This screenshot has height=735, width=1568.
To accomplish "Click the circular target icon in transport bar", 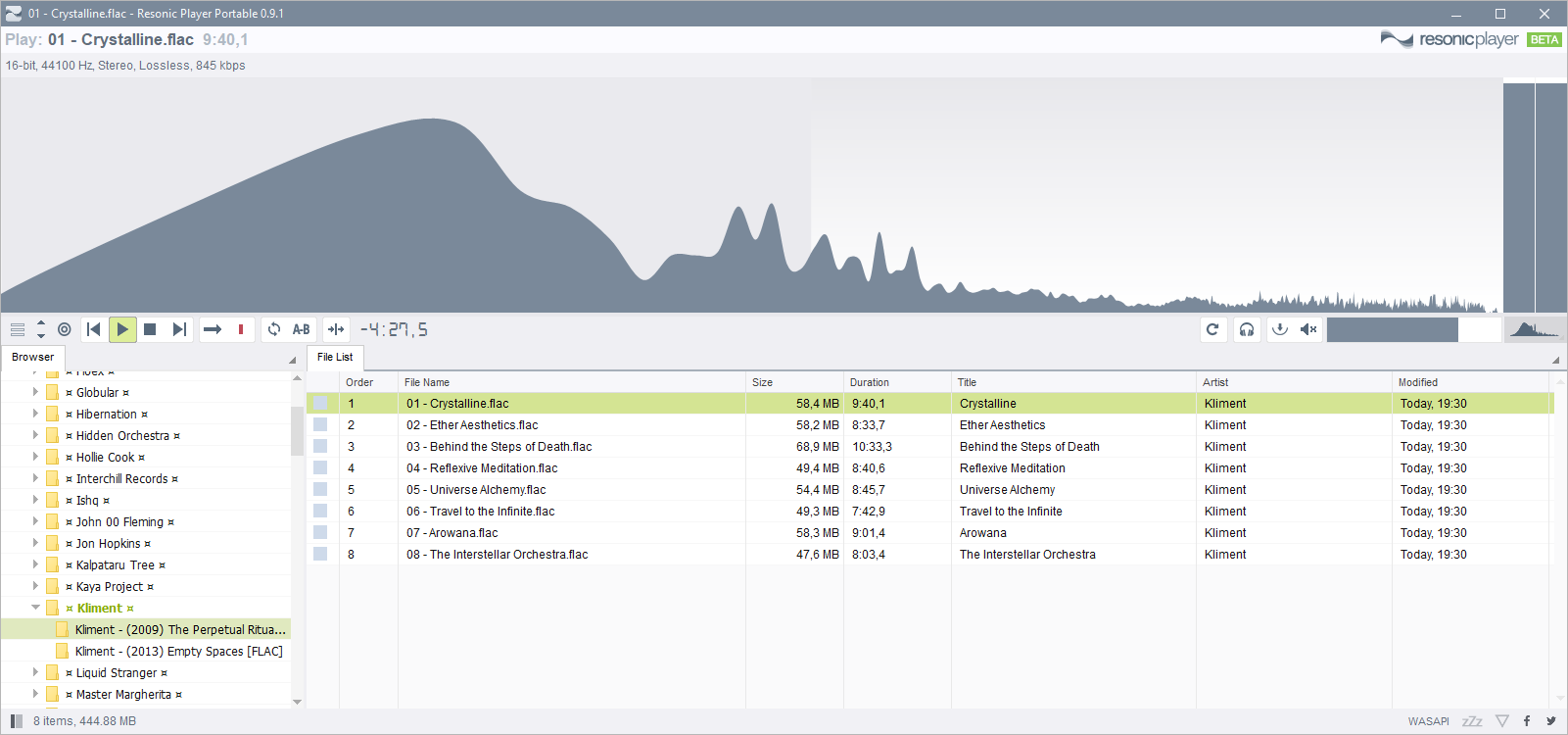I will point(65,329).
